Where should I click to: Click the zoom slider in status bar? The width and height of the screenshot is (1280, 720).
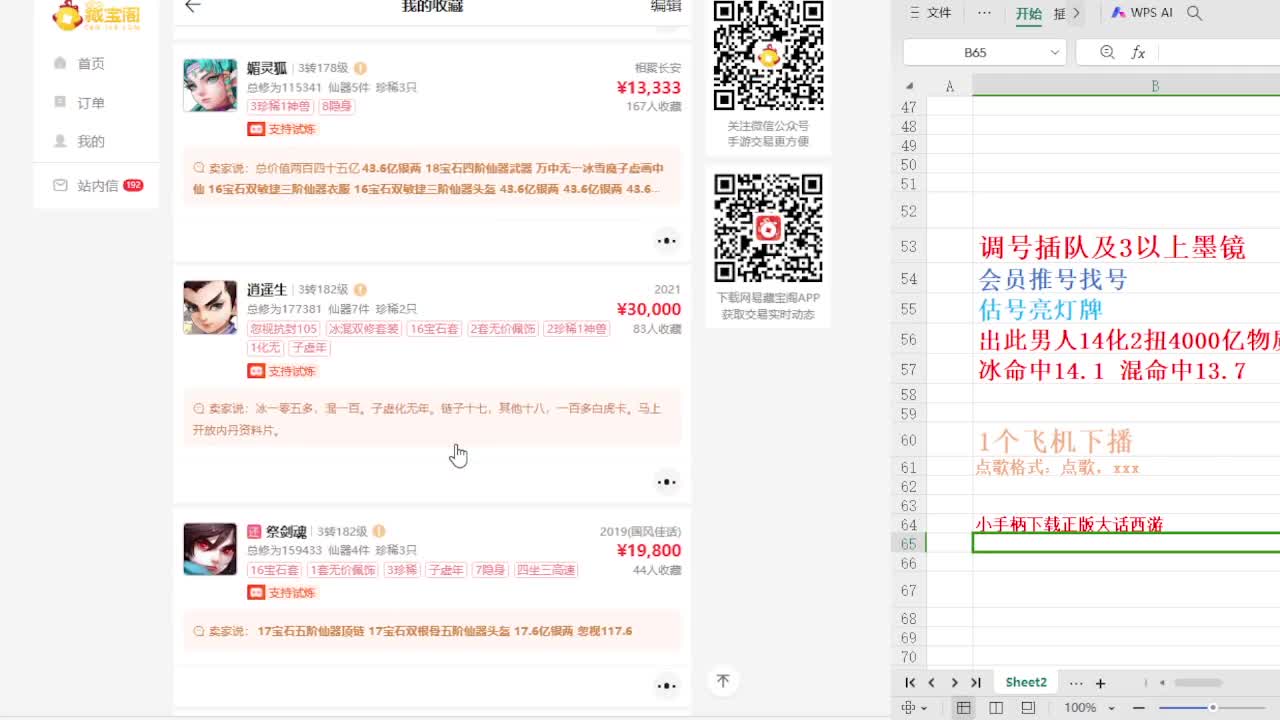point(1213,707)
